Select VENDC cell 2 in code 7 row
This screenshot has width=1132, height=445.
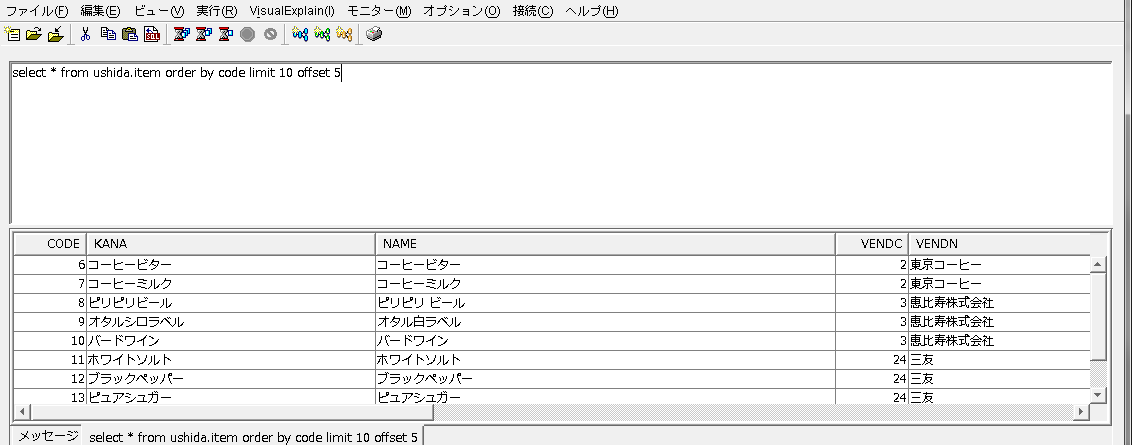(x=871, y=284)
